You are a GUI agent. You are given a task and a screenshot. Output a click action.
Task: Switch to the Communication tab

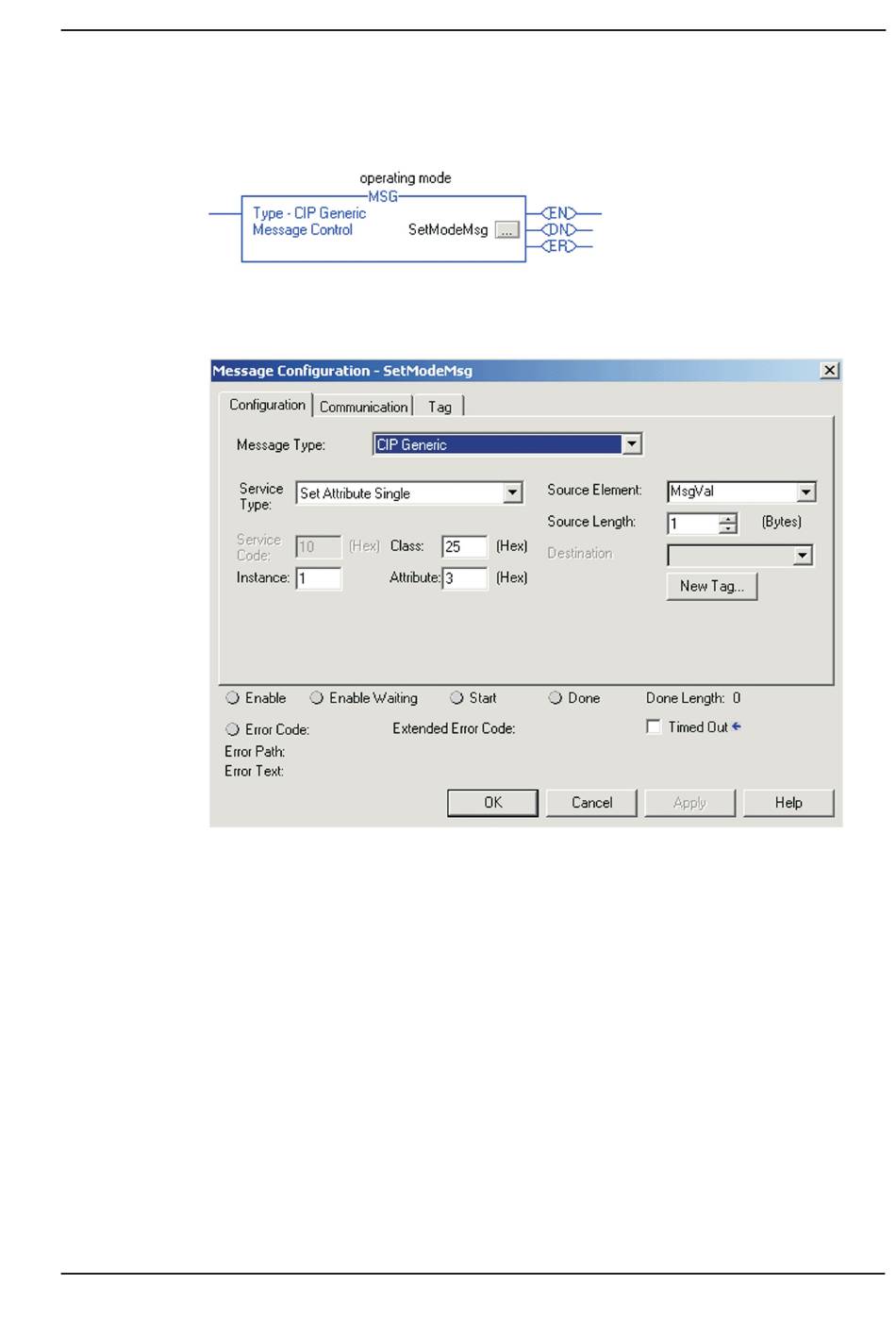pyautogui.click(x=363, y=407)
